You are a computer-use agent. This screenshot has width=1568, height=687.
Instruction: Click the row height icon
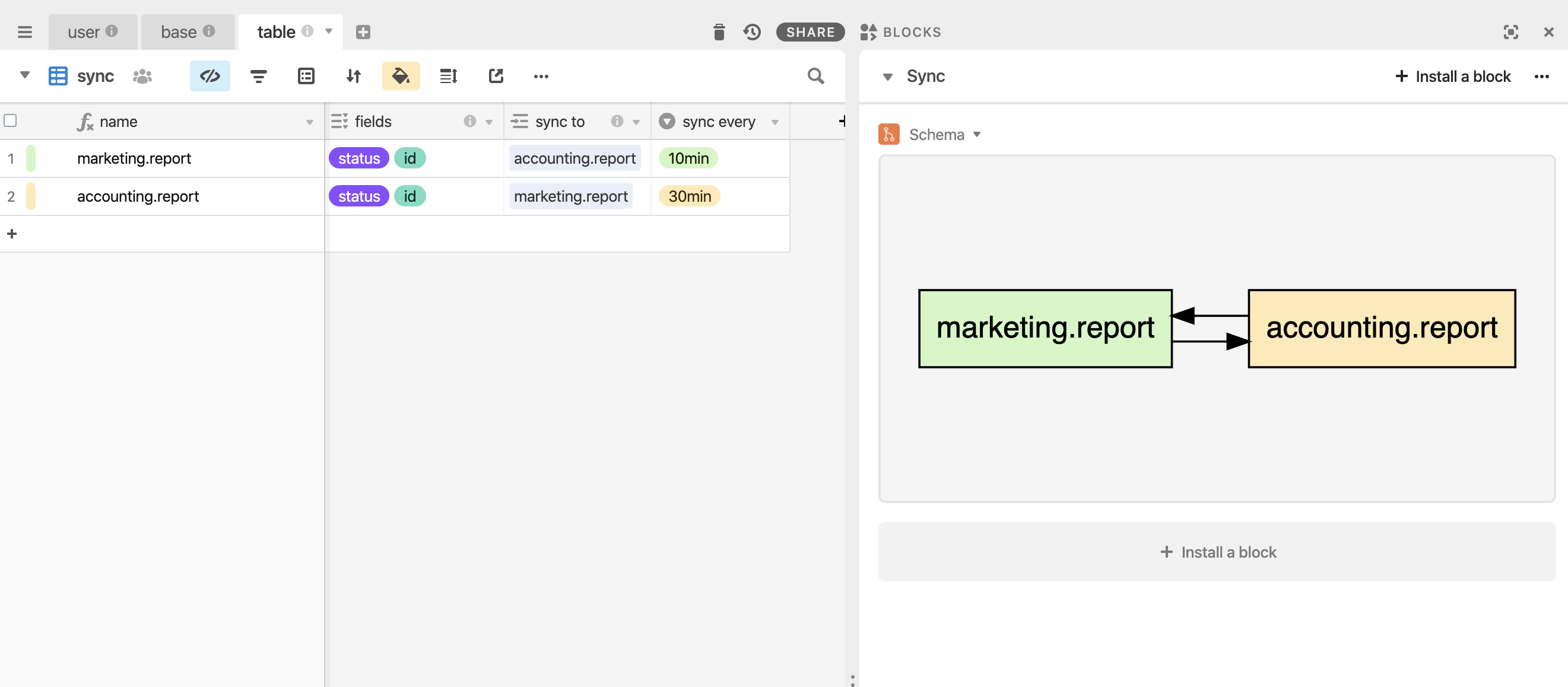click(449, 76)
